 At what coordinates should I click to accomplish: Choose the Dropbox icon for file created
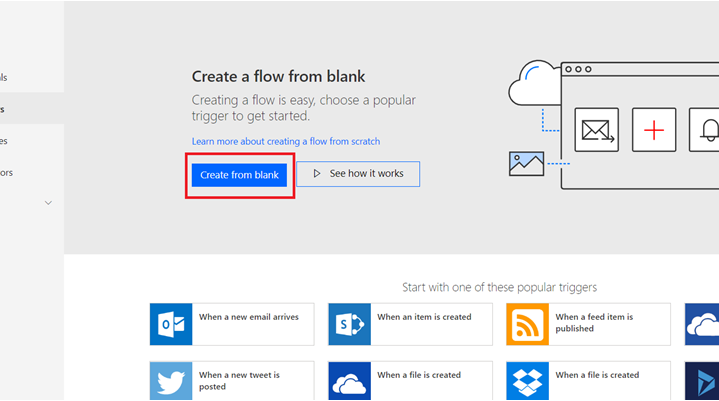527,381
